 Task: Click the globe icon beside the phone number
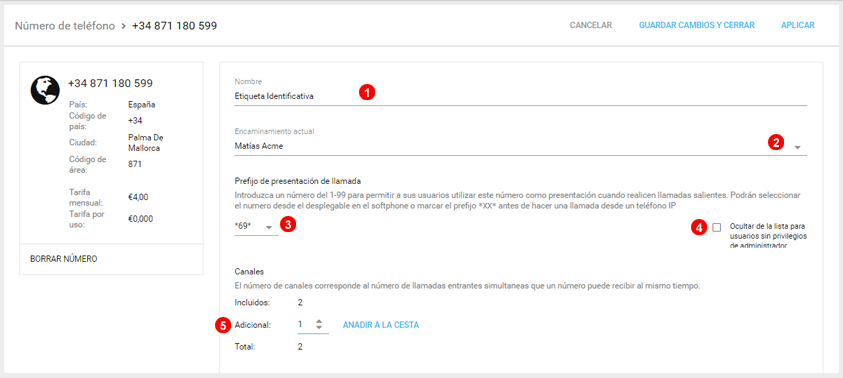(45, 90)
